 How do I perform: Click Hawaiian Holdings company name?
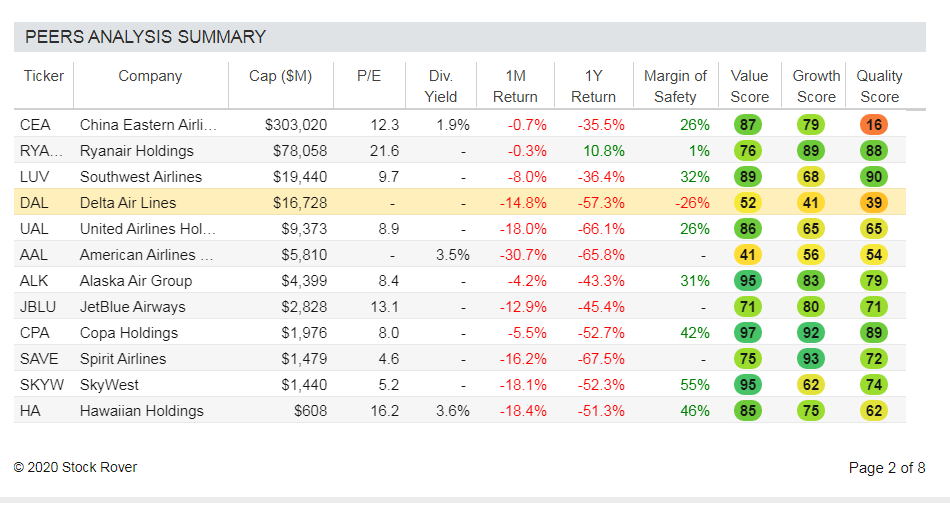tap(142, 411)
